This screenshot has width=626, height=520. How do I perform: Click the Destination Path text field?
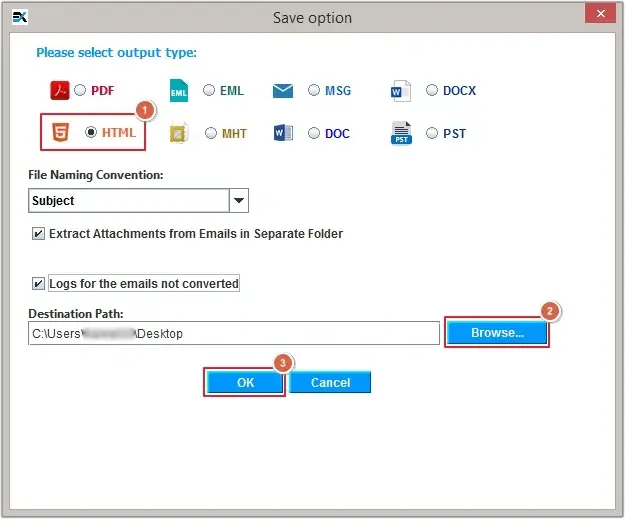pos(234,333)
